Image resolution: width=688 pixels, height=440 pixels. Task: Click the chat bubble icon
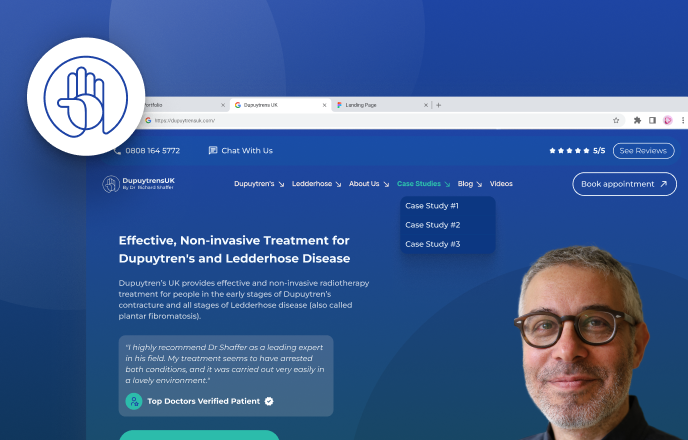click(x=213, y=150)
